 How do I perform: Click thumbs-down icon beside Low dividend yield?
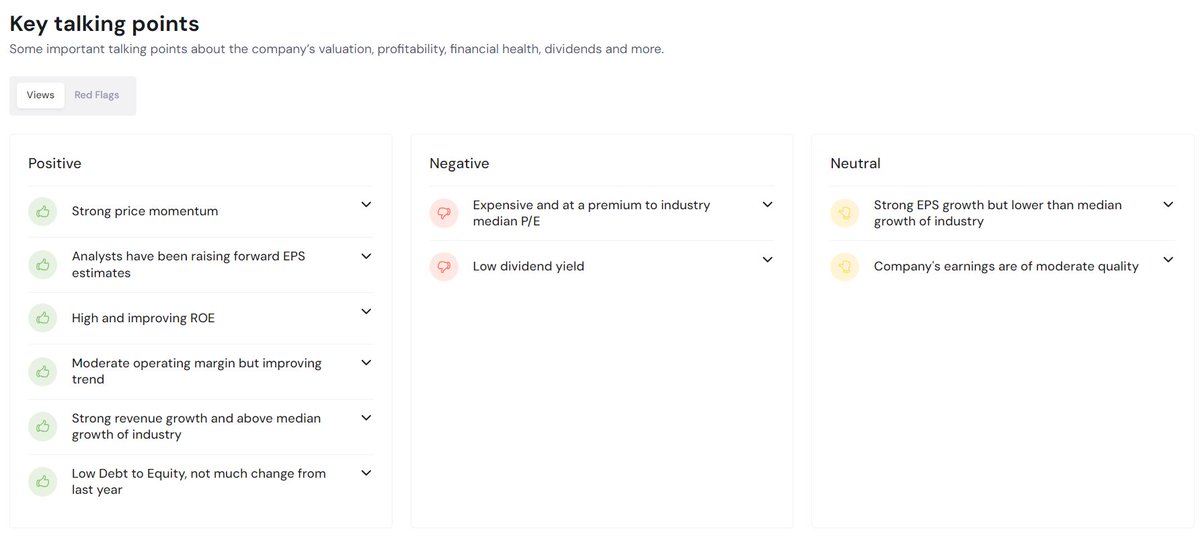tap(444, 267)
